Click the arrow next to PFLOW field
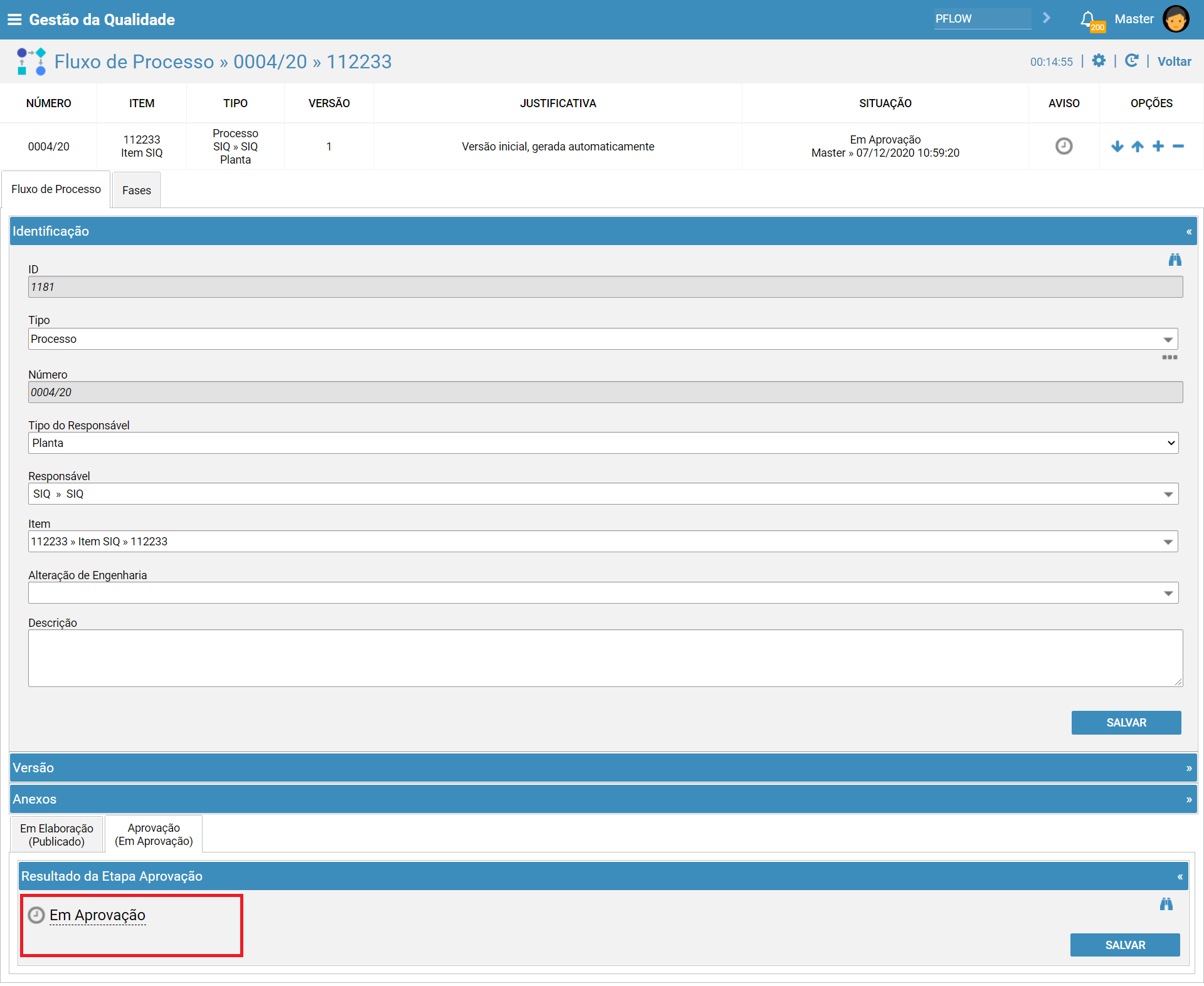Image resolution: width=1204 pixels, height=986 pixels. [x=1047, y=18]
